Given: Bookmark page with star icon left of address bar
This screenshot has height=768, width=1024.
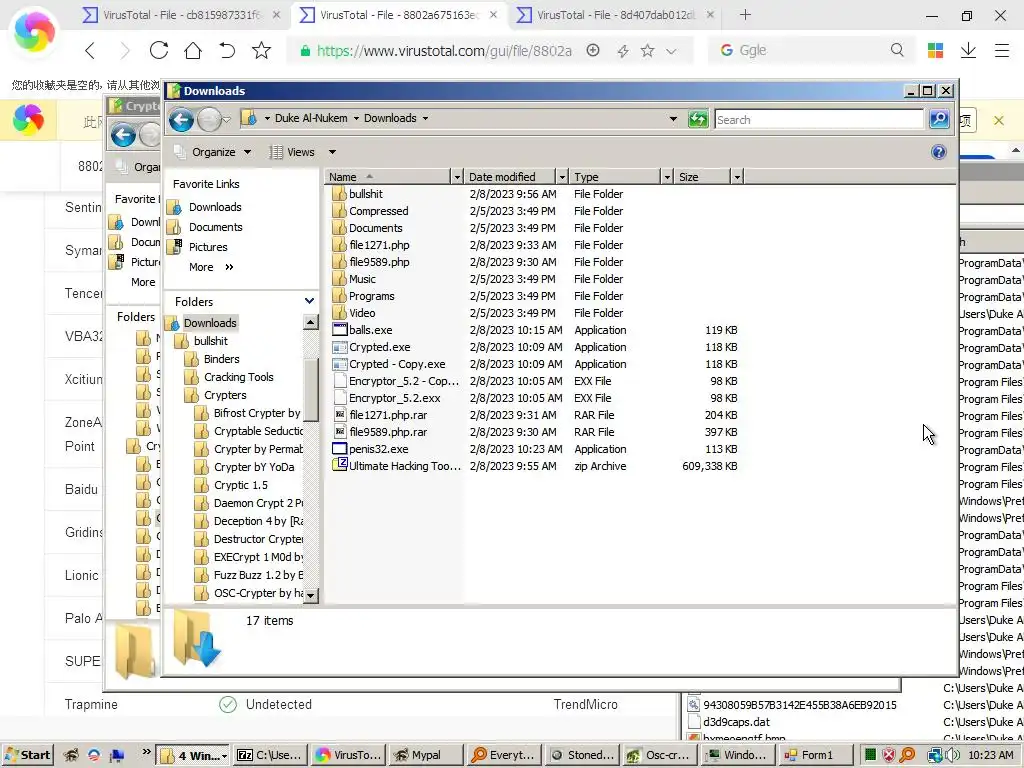Looking at the screenshot, I should (261, 50).
